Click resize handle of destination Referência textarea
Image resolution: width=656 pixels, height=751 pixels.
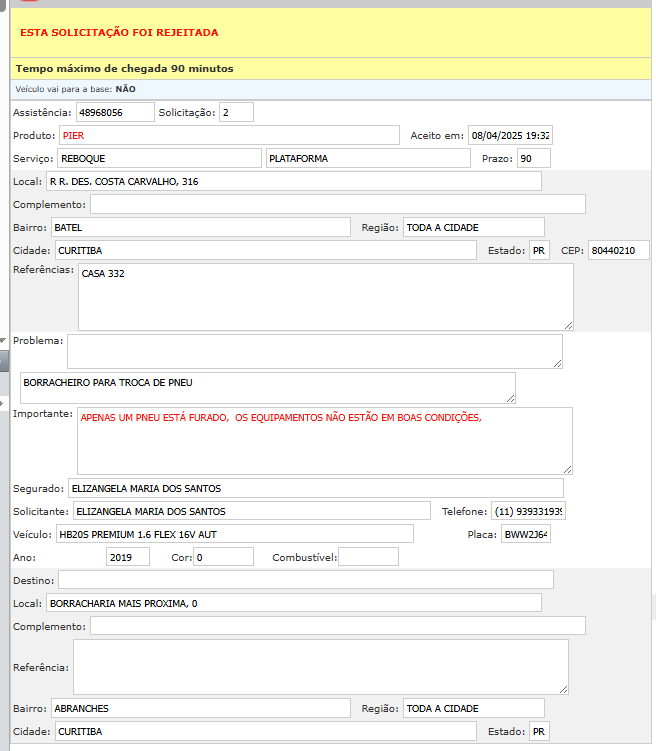563,689
